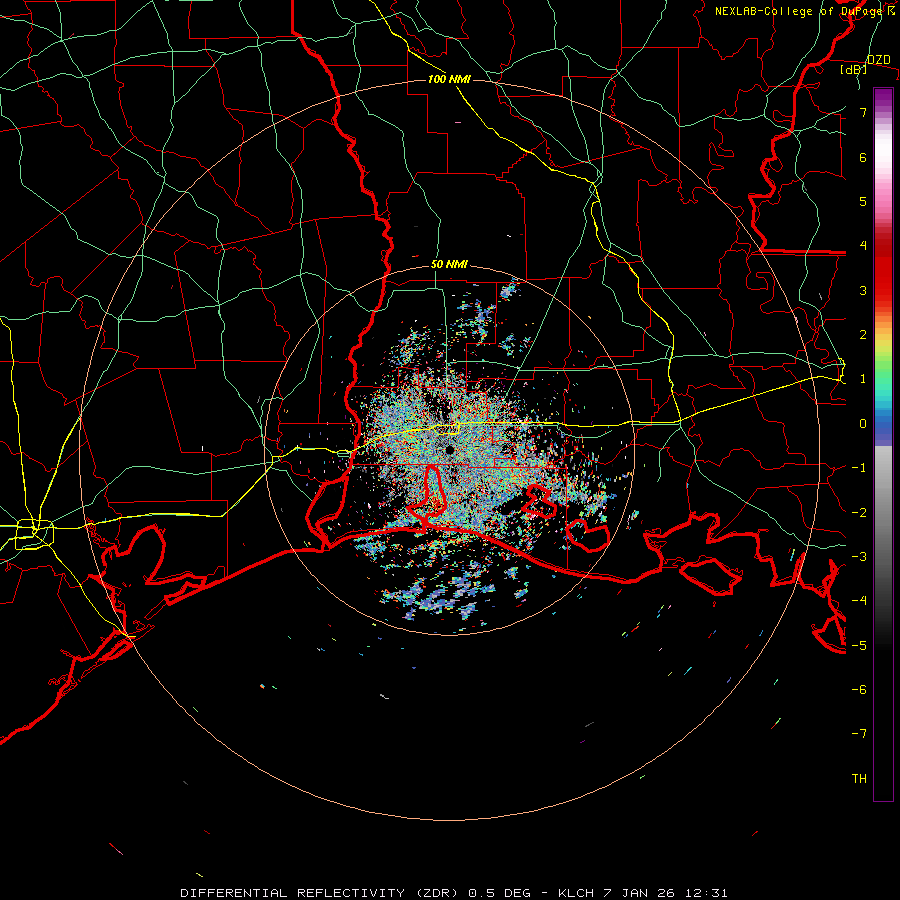Click the 6 value on the color scale
Screen dimensions: 900x900
click(x=863, y=157)
